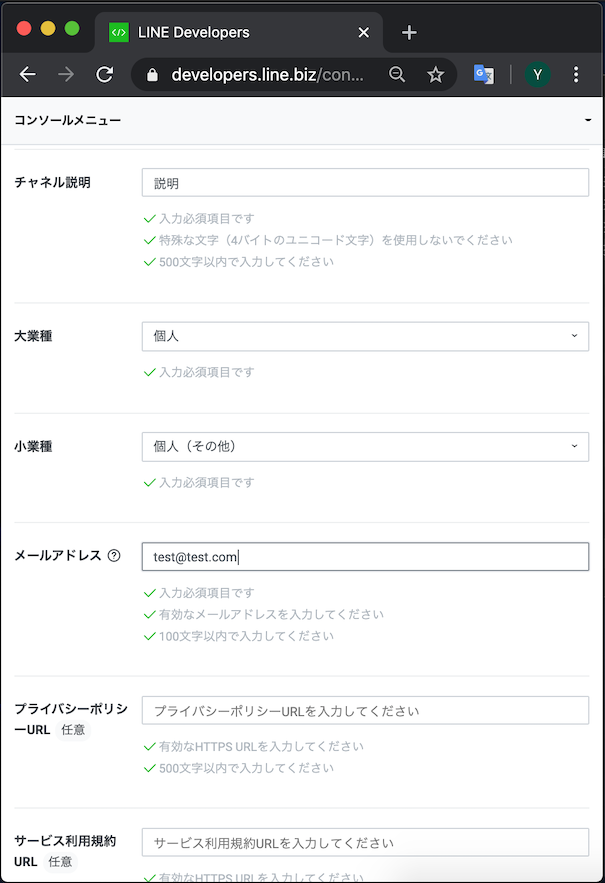Bookmark this page with the star icon

coord(435,74)
